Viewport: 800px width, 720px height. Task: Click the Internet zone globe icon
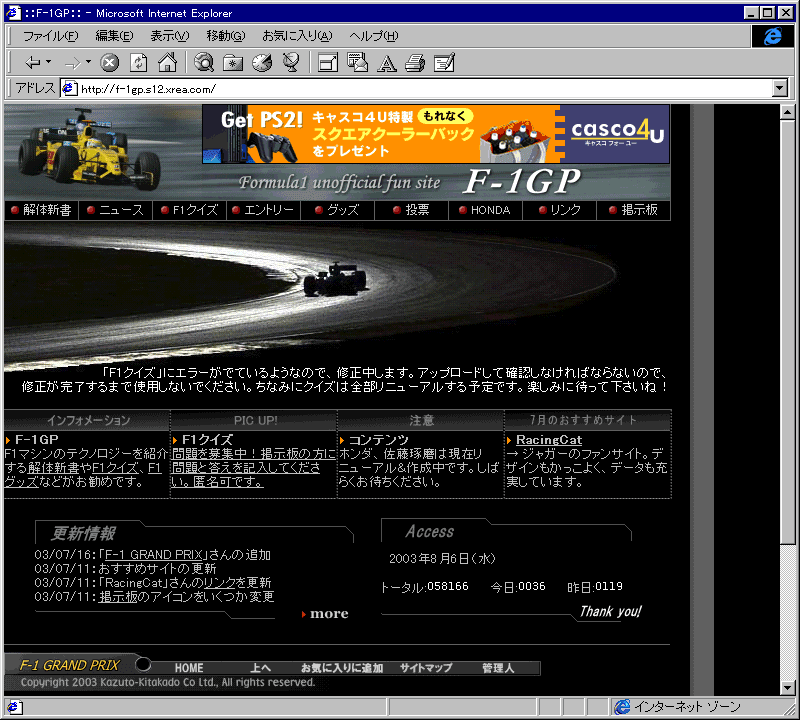pos(622,707)
